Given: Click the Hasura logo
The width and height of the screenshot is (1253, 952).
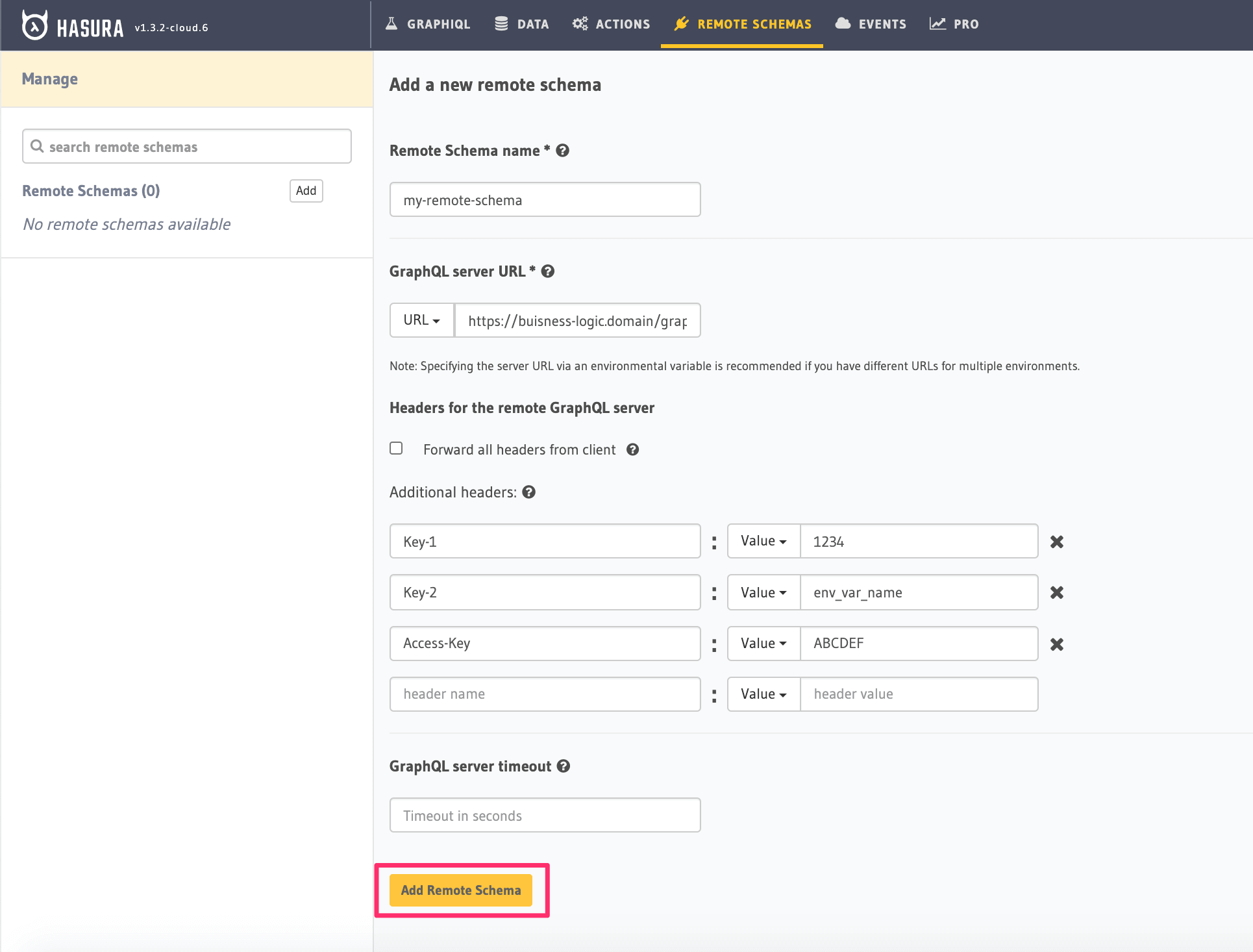Looking at the screenshot, I should click(x=34, y=25).
